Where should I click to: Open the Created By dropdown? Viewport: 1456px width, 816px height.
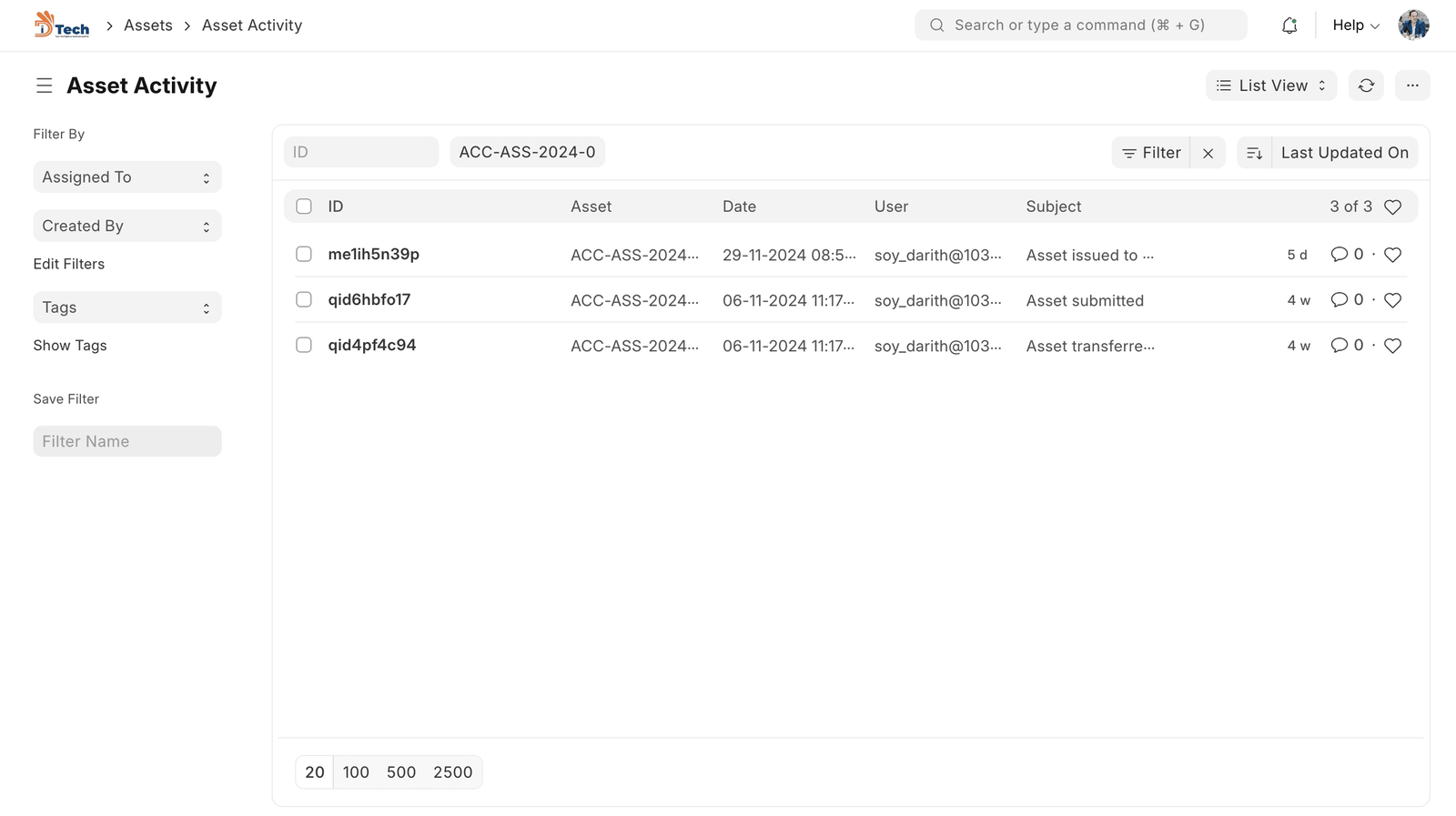pyautogui.click(x=127, y=226)
